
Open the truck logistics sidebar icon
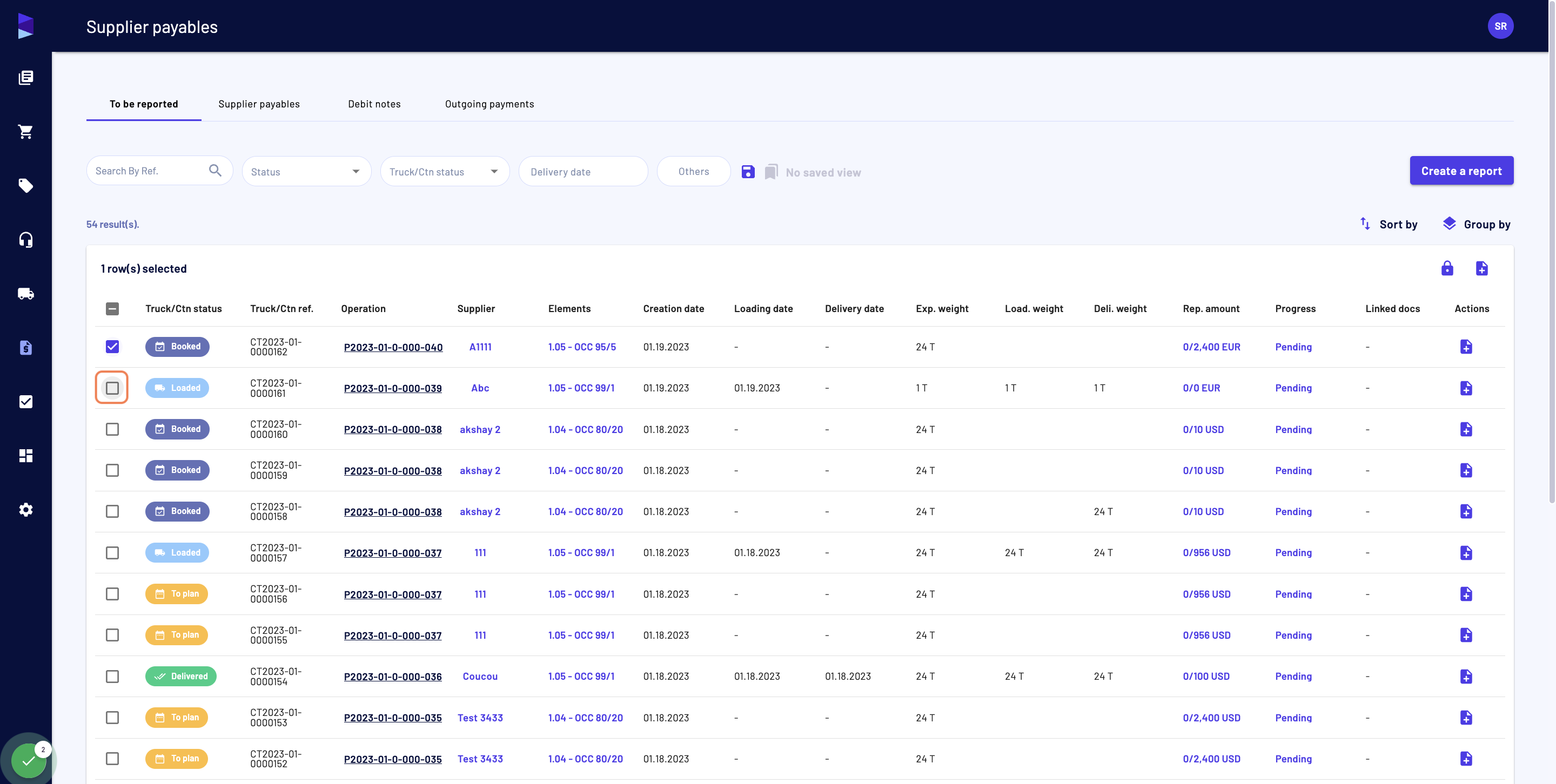click(25, 294)
